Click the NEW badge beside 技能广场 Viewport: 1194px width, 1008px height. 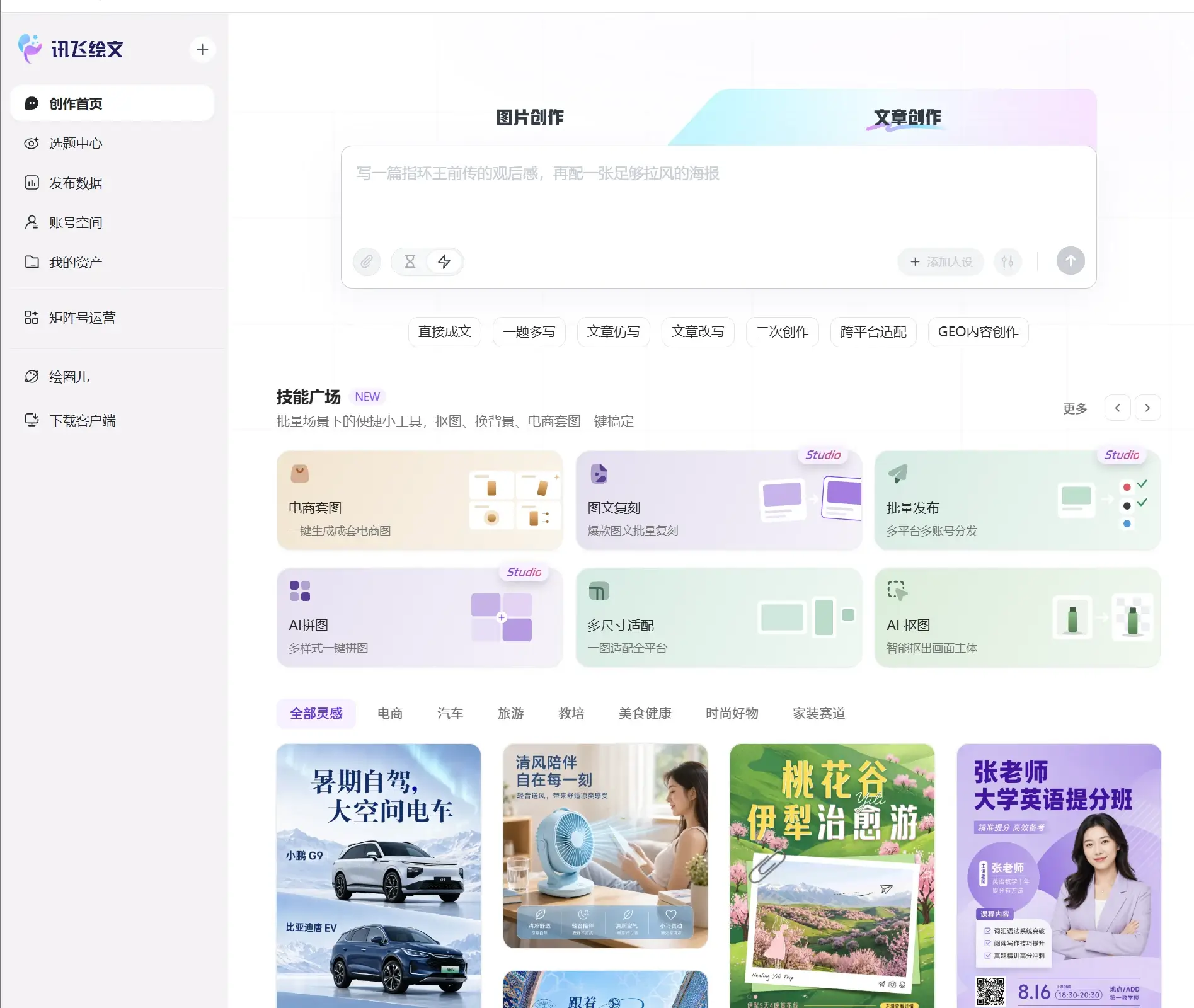pyautogui.click(x=367, y=396)
